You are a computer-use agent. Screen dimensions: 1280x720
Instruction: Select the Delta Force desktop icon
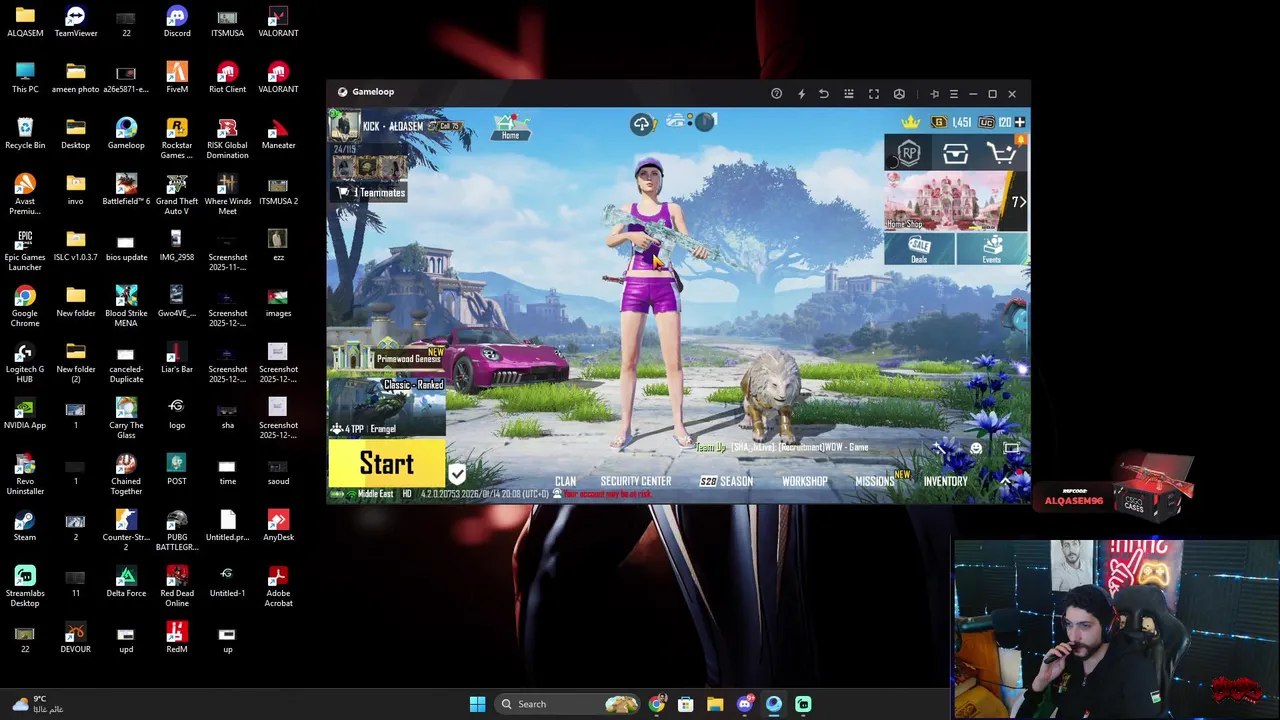point(126,582)
